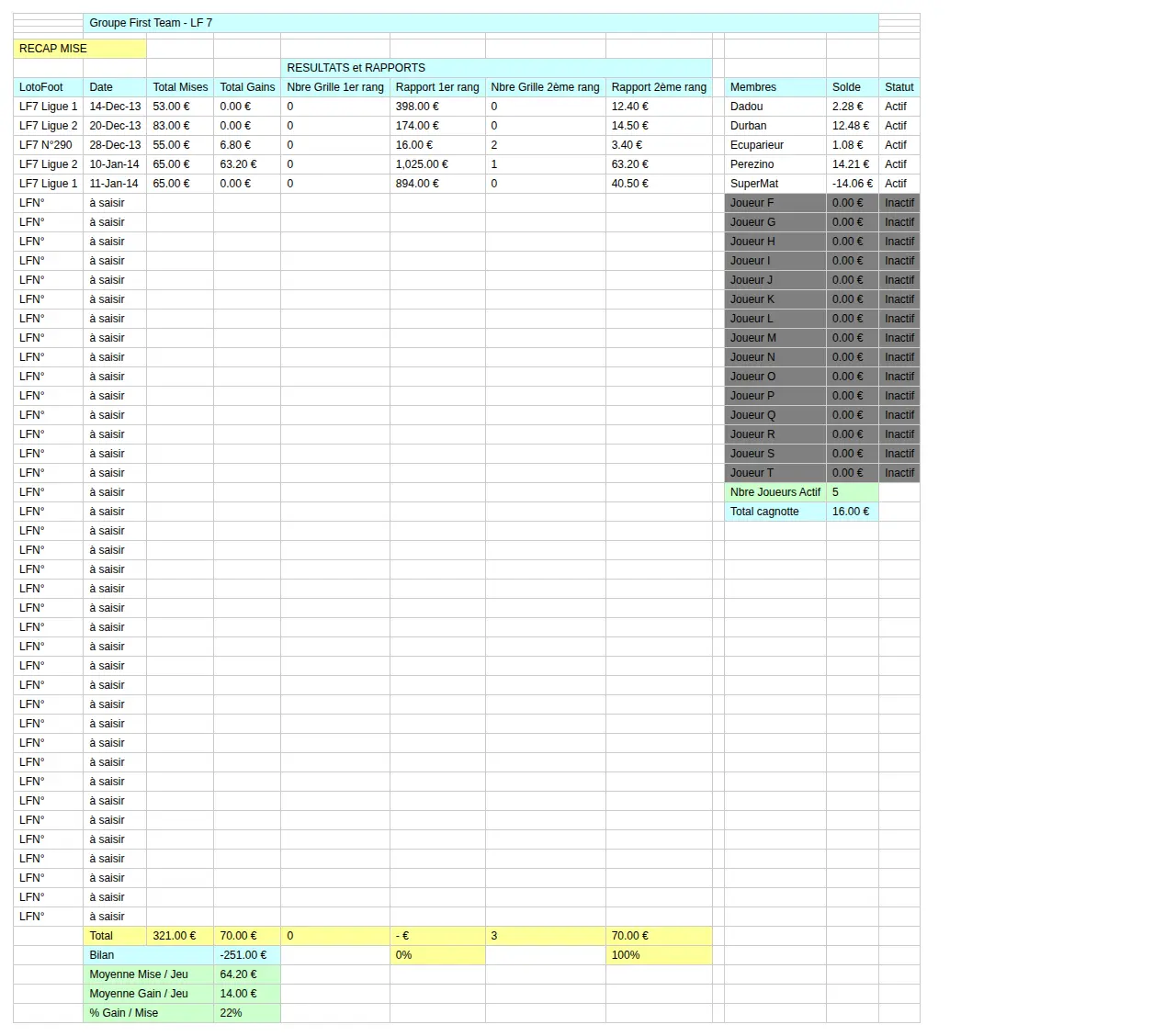The width and height of the screenshot is (1176, 1036).
Task: Click Perezino's balance 14.21 €
Action: pyautogui.click(x=853, y=164)
